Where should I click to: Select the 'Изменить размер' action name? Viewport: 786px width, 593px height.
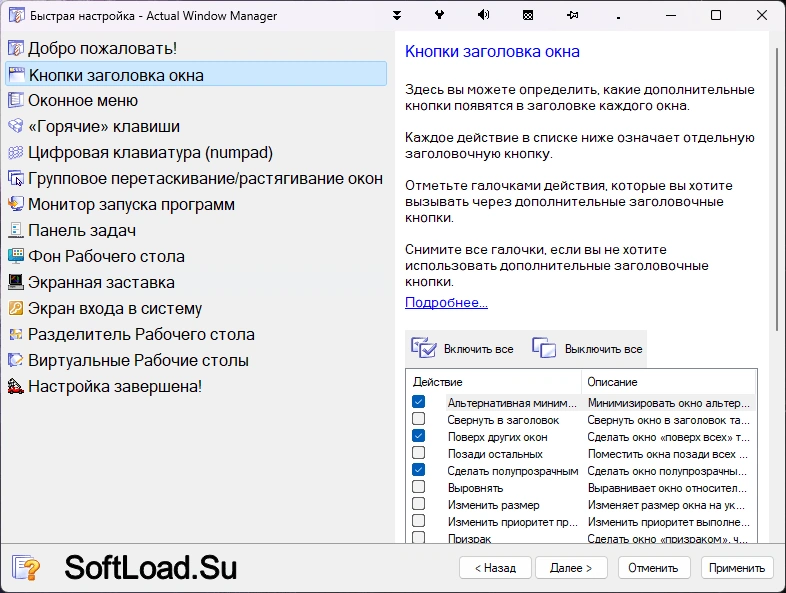494,505
